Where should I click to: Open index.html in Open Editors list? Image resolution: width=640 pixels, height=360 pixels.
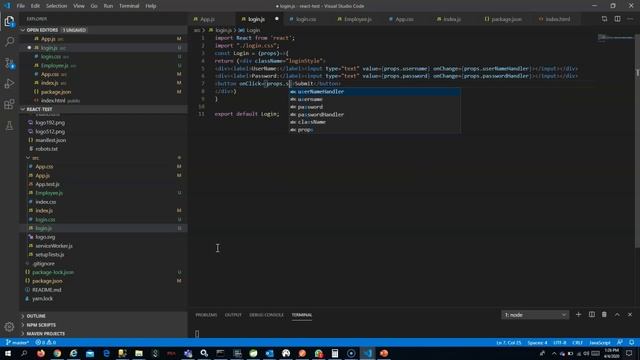tap(53, 100)
